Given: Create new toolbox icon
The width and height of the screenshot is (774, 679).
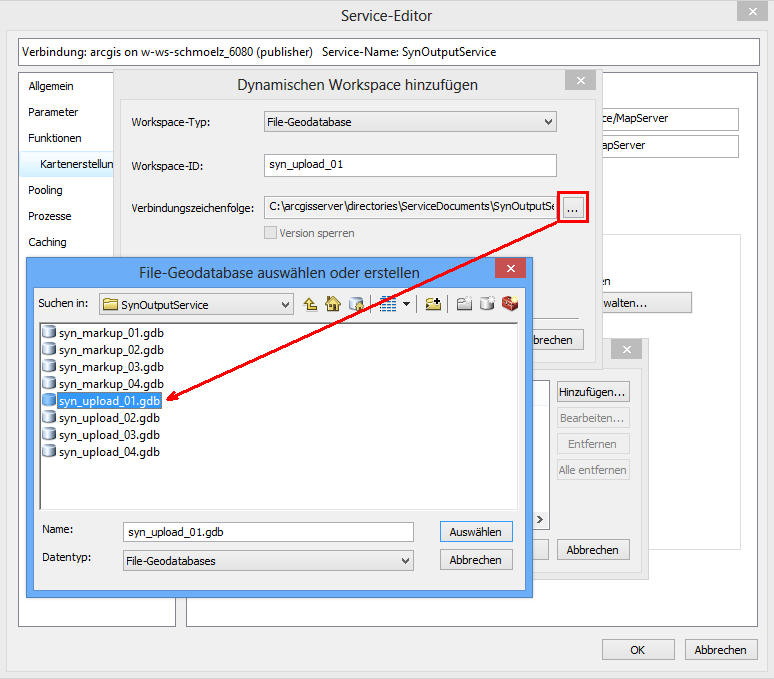Looking at the screenshot, I should [x=509, y=304].
